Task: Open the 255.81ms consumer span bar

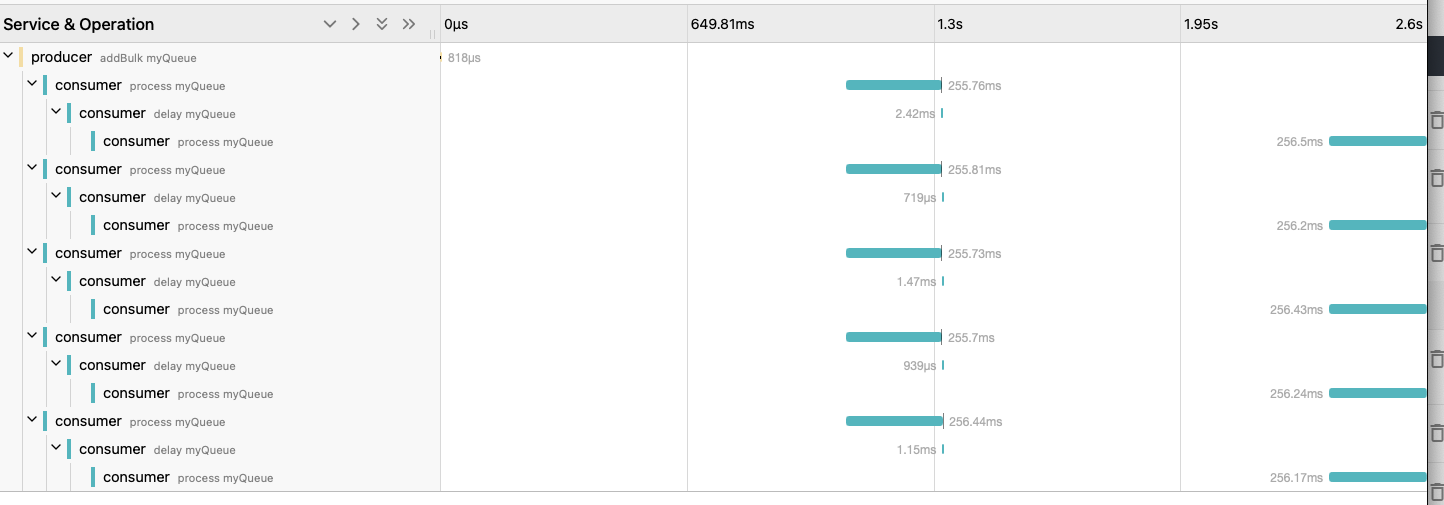Action: coord(893,169)
